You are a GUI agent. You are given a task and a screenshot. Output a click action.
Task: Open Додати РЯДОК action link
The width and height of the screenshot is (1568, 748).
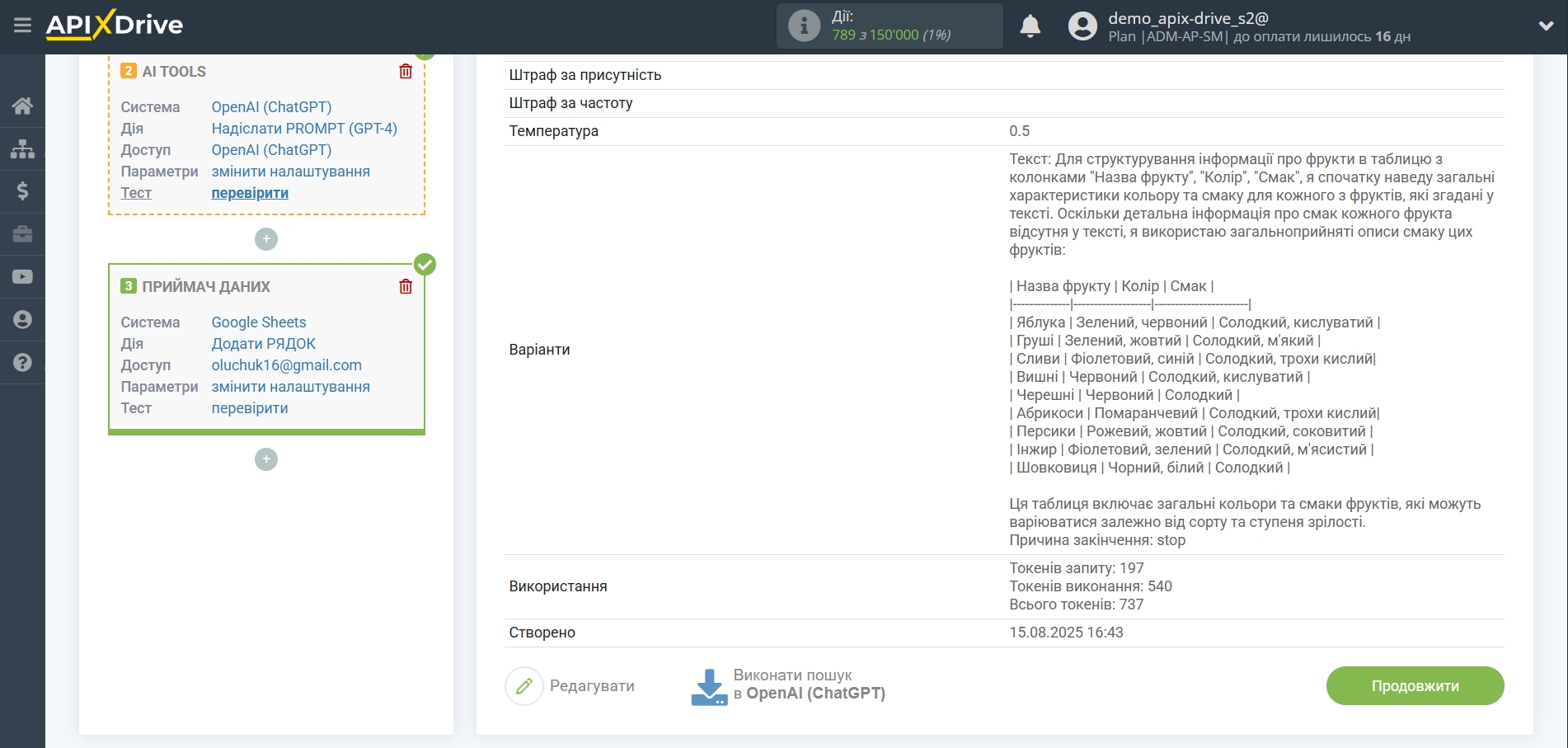pyautogui.click(x=264, y=344)
